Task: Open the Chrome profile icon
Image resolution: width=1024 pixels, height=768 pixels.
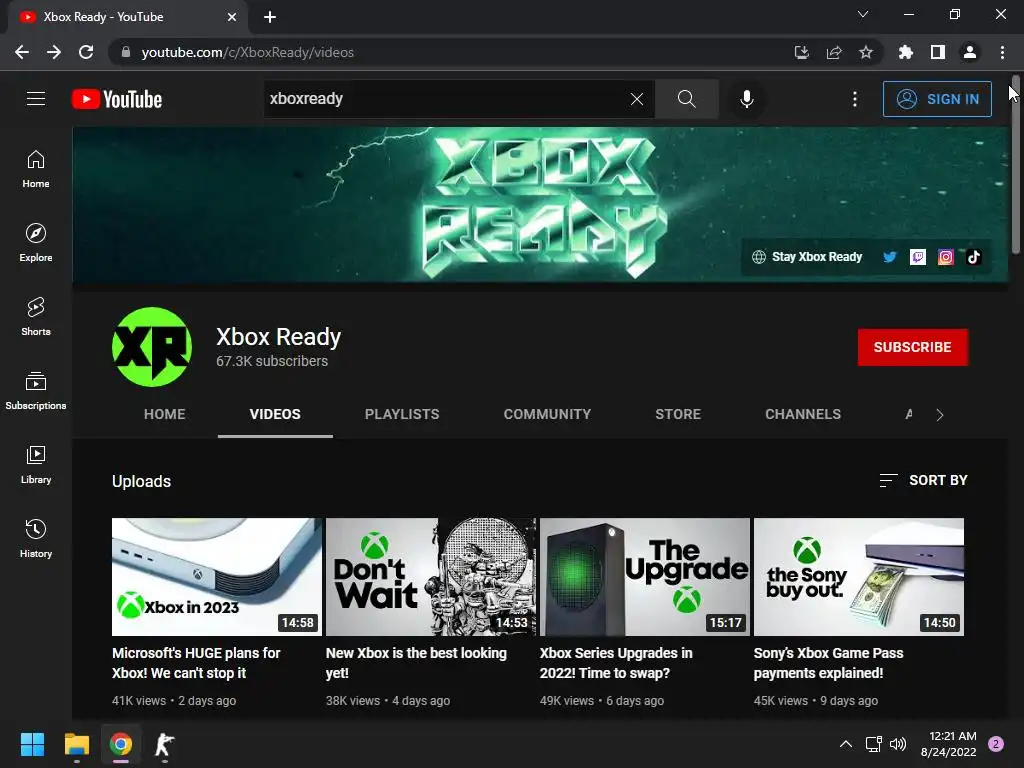Action: (969, 52)
